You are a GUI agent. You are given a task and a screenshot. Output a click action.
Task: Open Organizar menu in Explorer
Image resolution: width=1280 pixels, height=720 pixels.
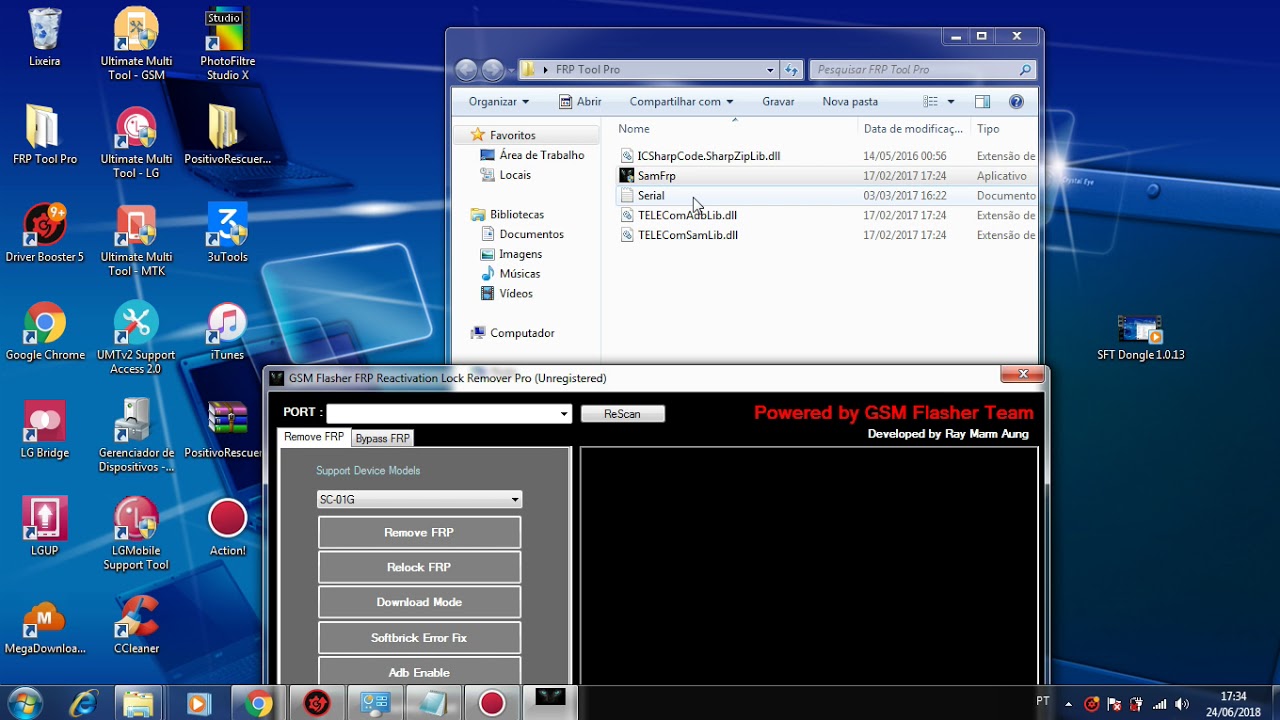(499, 101)
